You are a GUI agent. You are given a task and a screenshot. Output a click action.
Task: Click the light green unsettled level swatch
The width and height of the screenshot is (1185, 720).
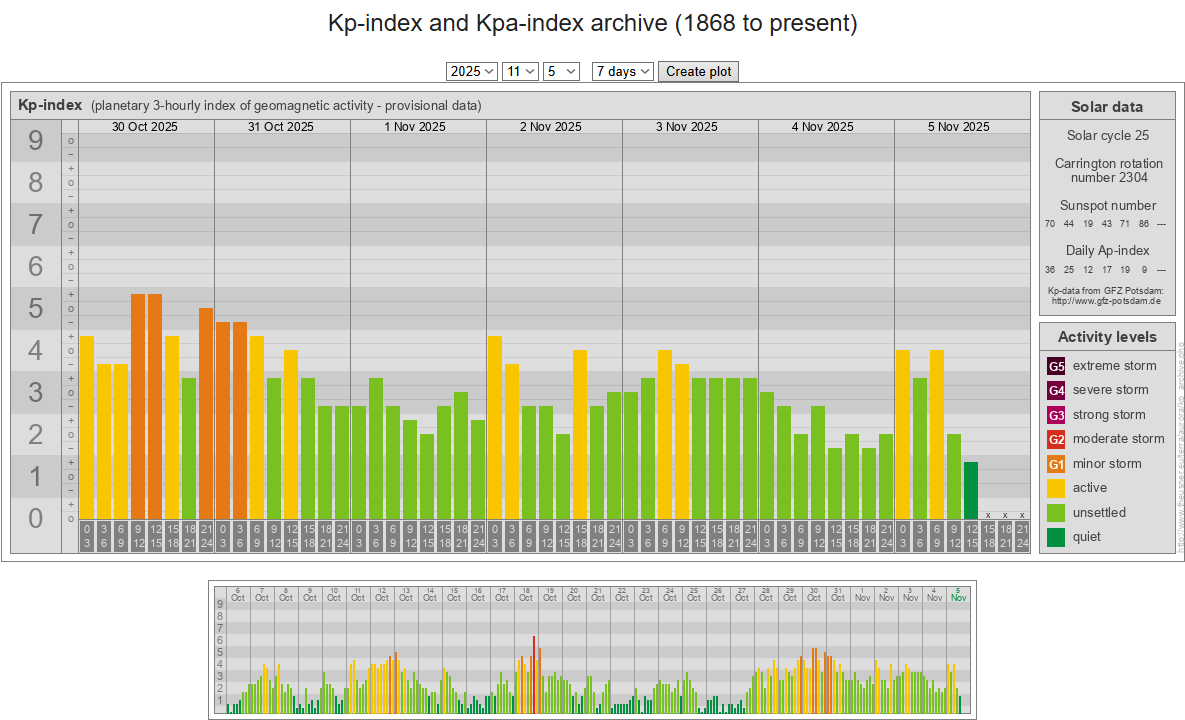point(1056,513)
